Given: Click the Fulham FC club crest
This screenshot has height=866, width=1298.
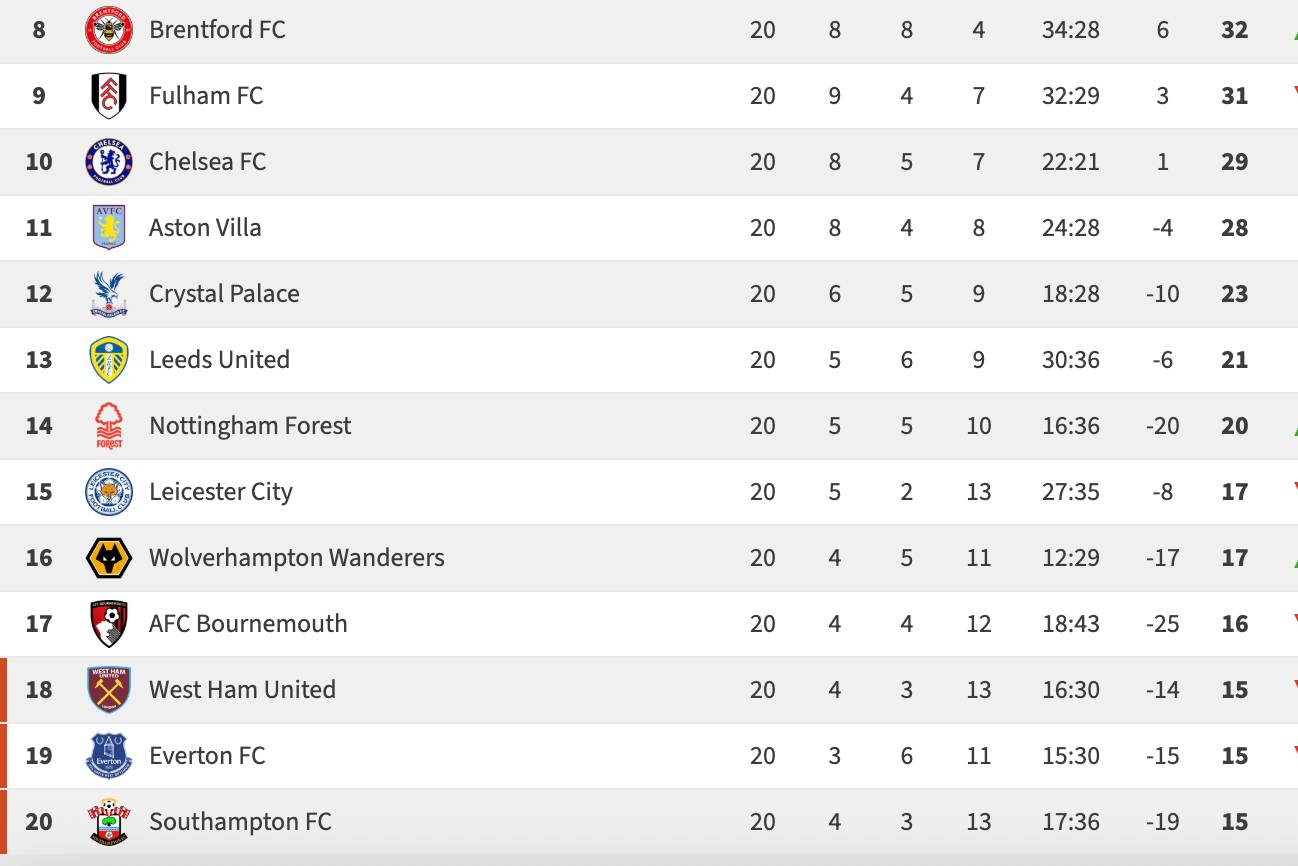Looking at the screenshot, I should point(108,96).
